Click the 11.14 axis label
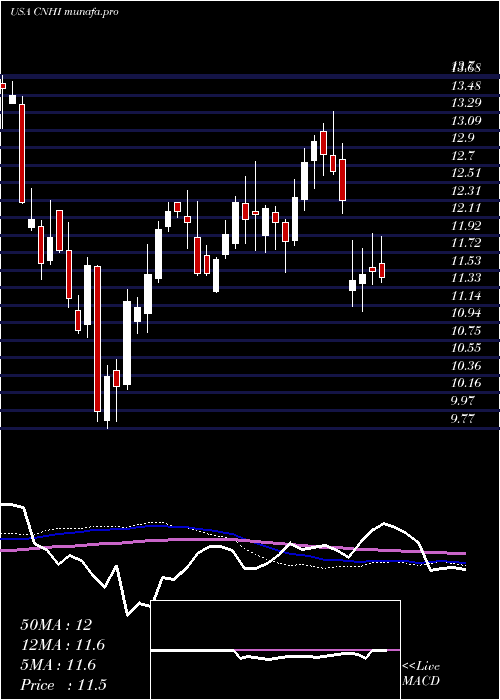This screenshot has height=700, width=500. pos(466,296)
